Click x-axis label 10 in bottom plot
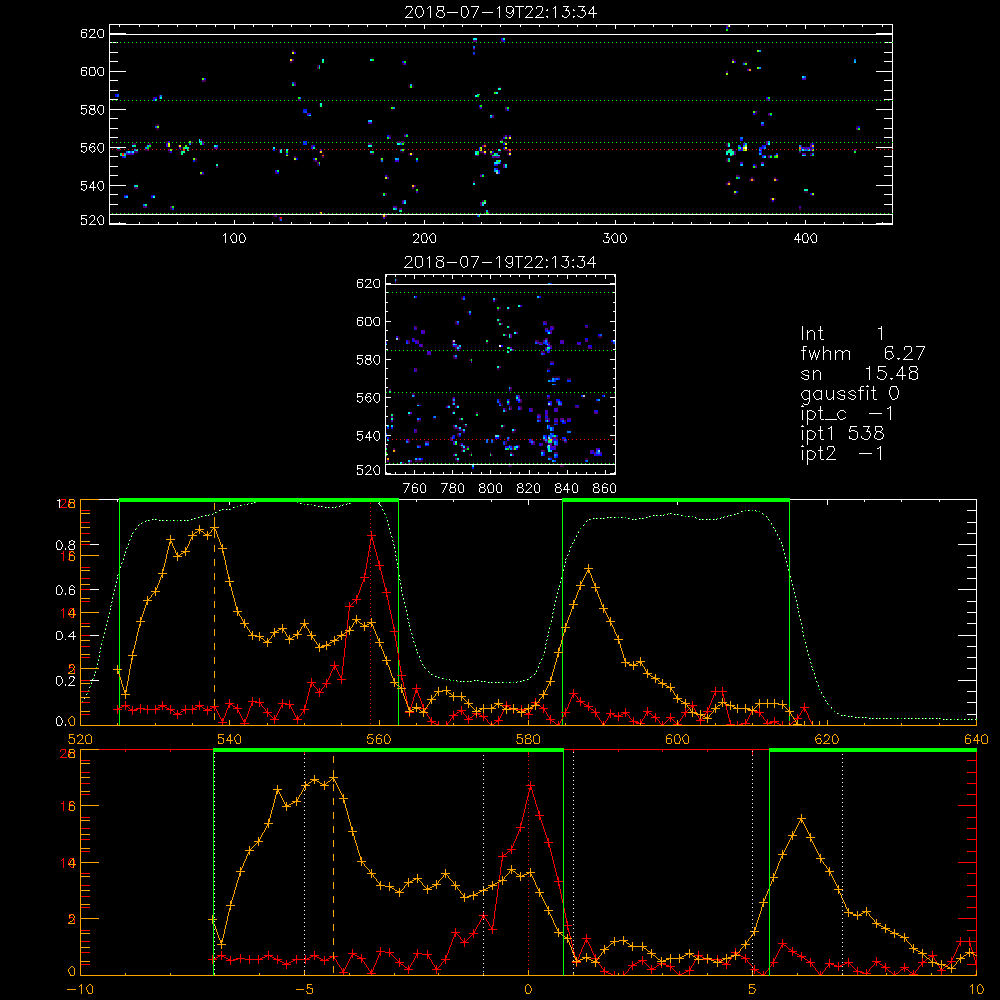 point(976,990)
